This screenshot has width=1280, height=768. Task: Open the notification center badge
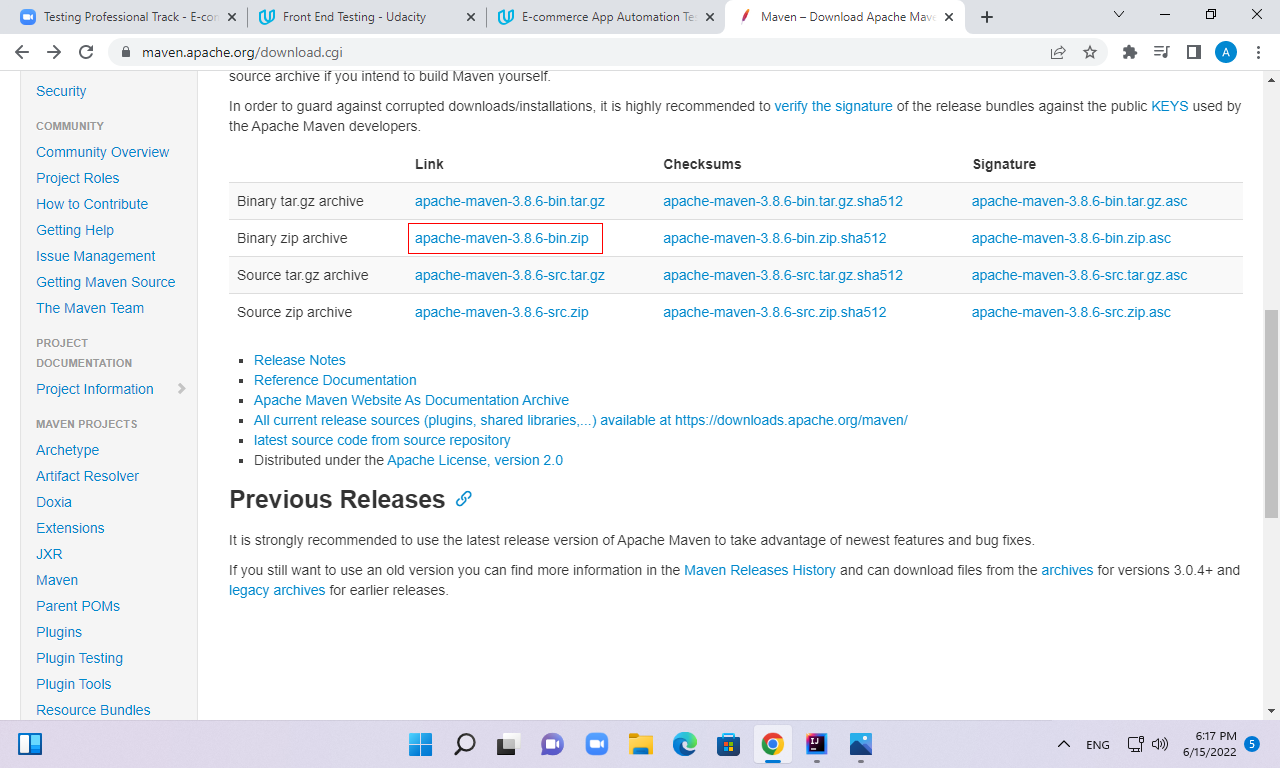(1252, 744)
